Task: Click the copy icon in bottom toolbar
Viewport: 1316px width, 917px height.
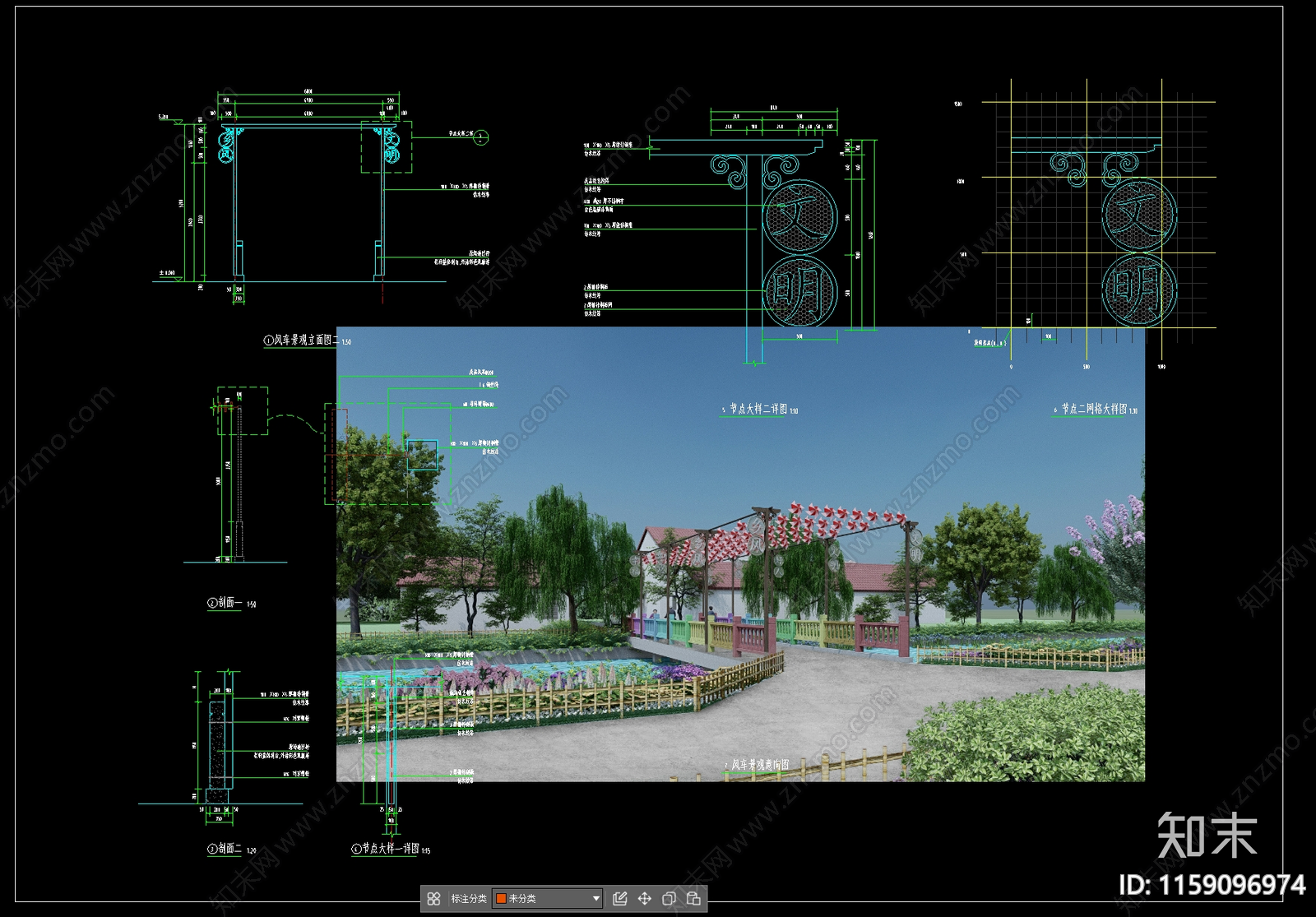Action: pyautogui.click(x=669, y=899)
